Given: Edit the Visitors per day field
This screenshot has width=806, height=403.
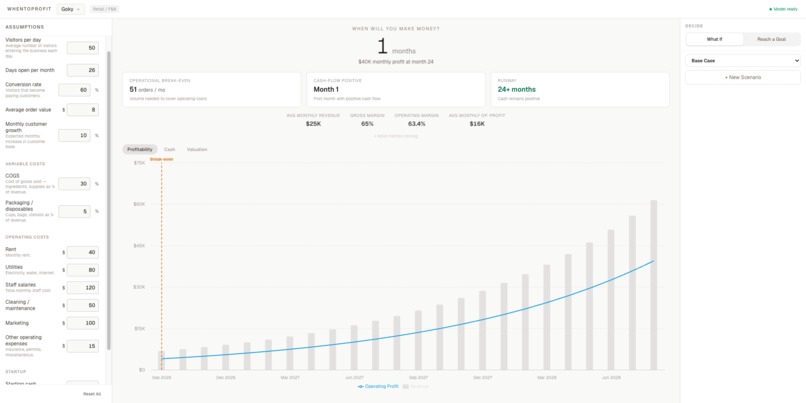Looking at the screenshot, I should coord(83,48).
